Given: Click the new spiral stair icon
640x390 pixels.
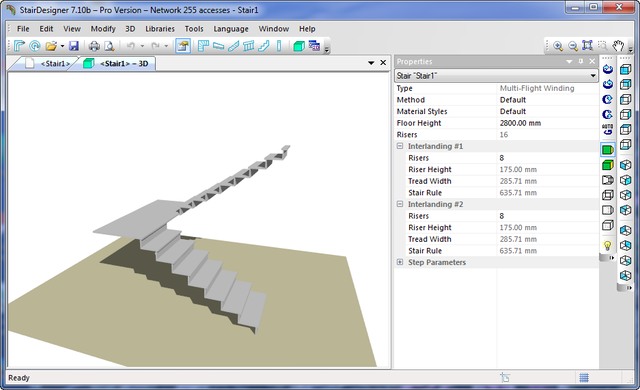Looking at the screenshot, I should click(x=35, y=46).
